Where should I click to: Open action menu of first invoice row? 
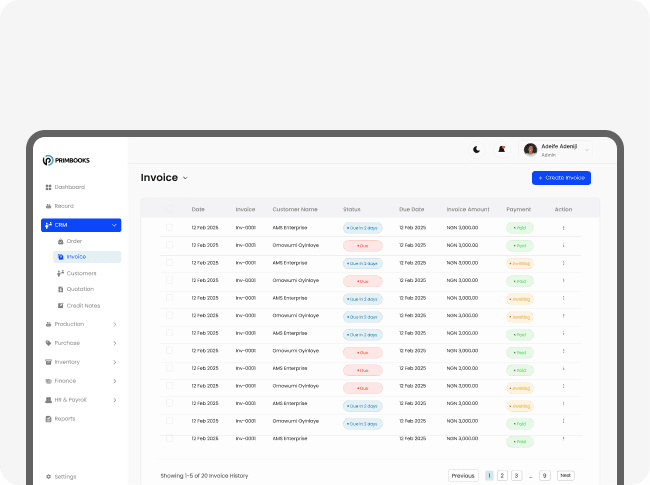[563, 228]
